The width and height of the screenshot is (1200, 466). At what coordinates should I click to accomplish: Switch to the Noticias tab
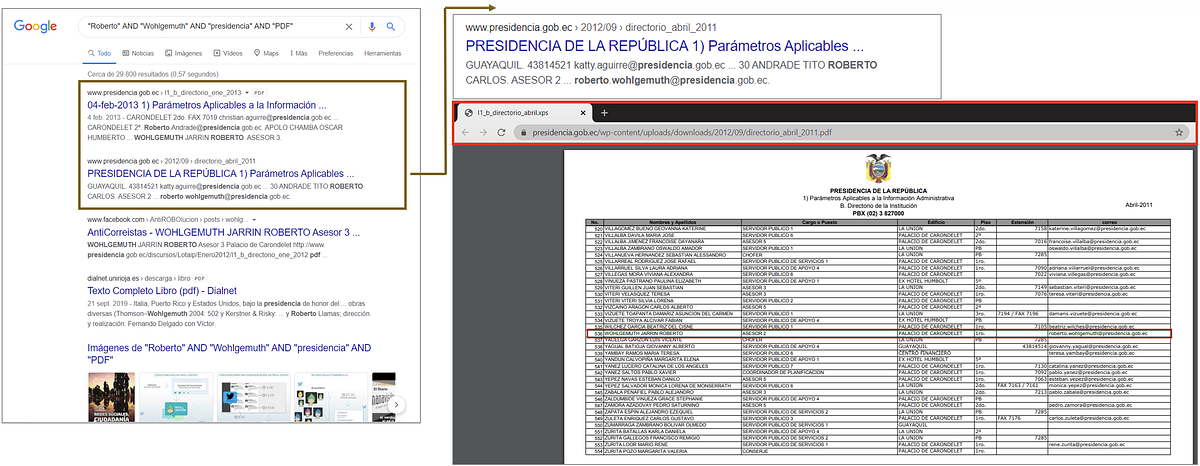click(x=138, y=52)
